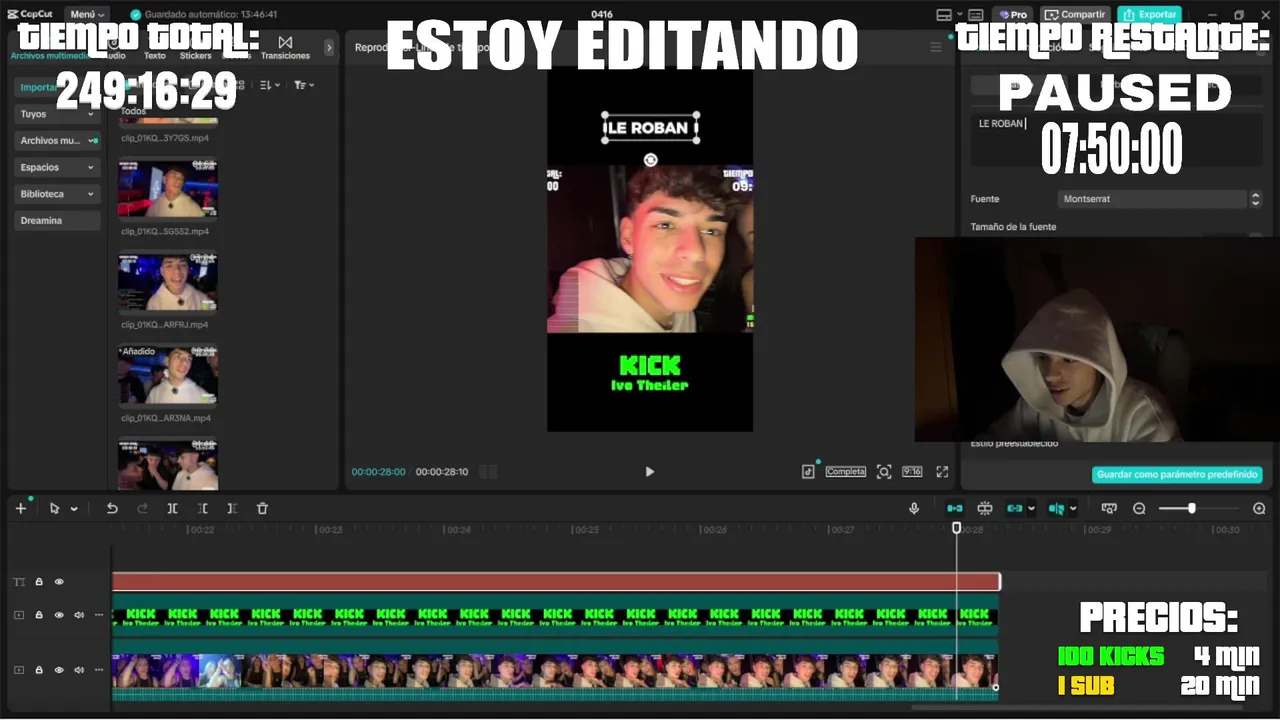Switch to the Transiciones tab
1280x720 pixels.
point(285,48)
